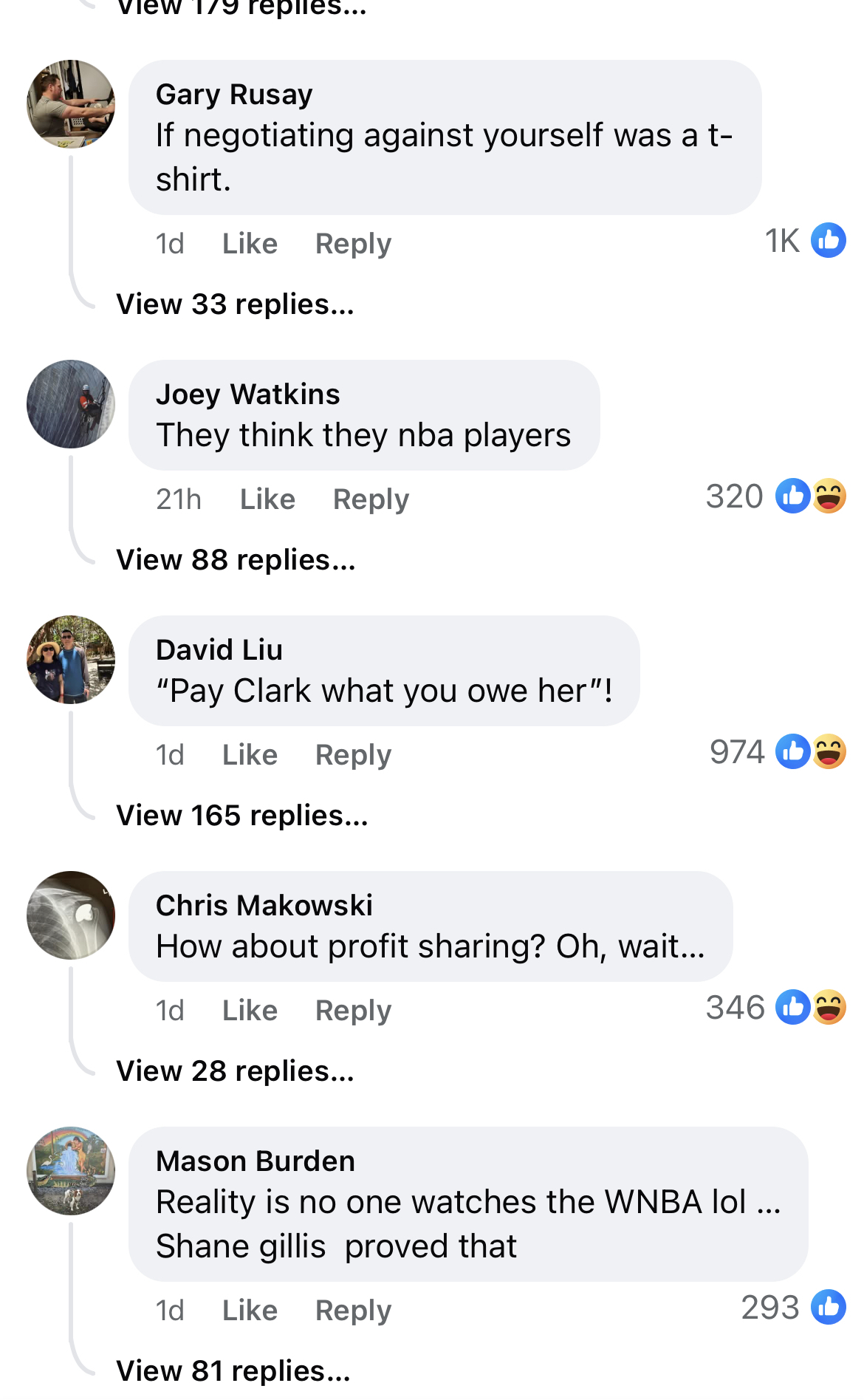
Task: Reply to Chris Makowski's comment
Action: pos(353,1011)
